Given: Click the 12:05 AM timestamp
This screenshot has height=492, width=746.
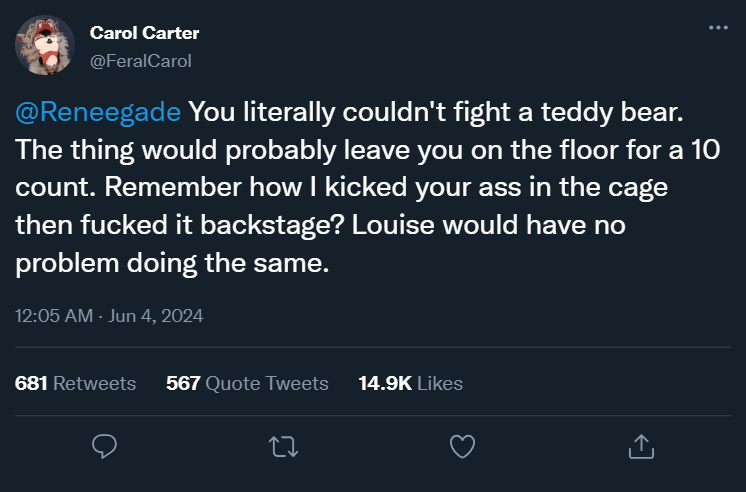Looking at the screenshot, I should (x=52, y=316).
